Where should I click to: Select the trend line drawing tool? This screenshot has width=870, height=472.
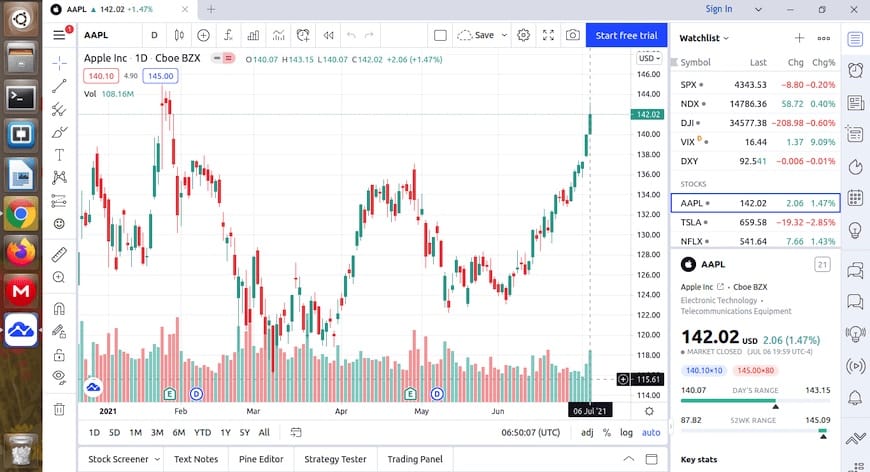pos(59,86)
